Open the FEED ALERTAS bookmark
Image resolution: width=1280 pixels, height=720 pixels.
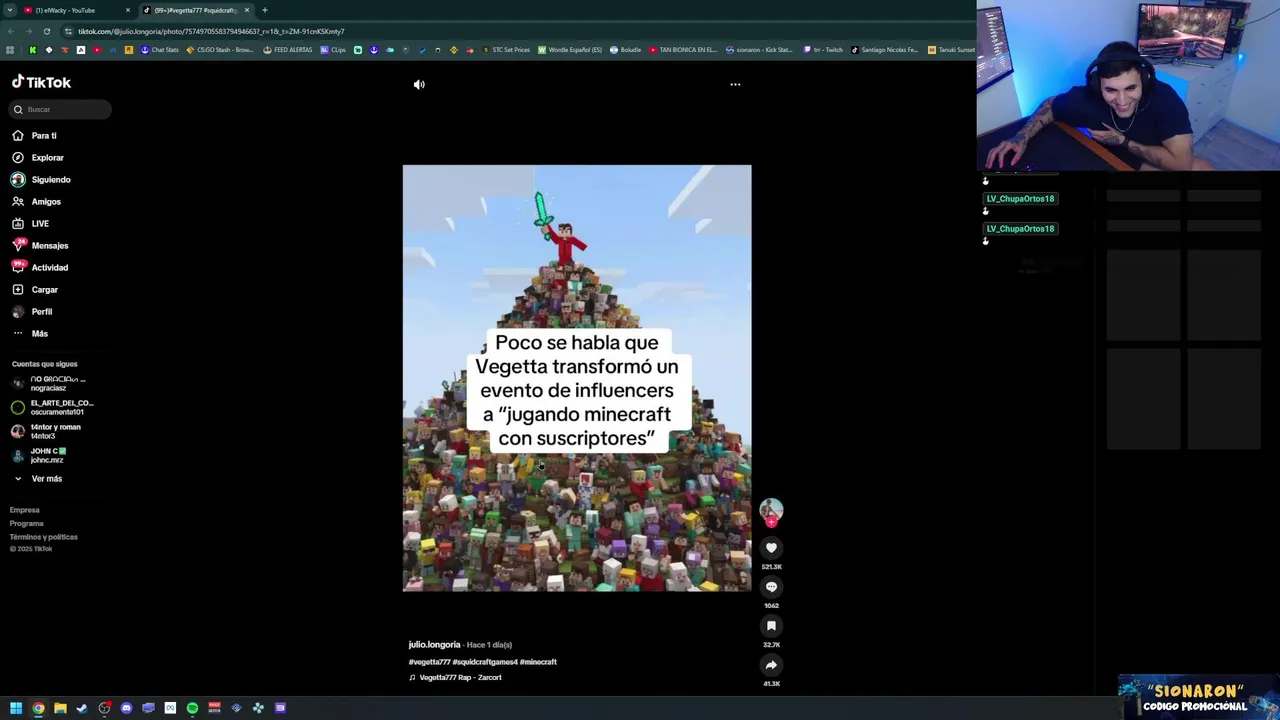288,50
